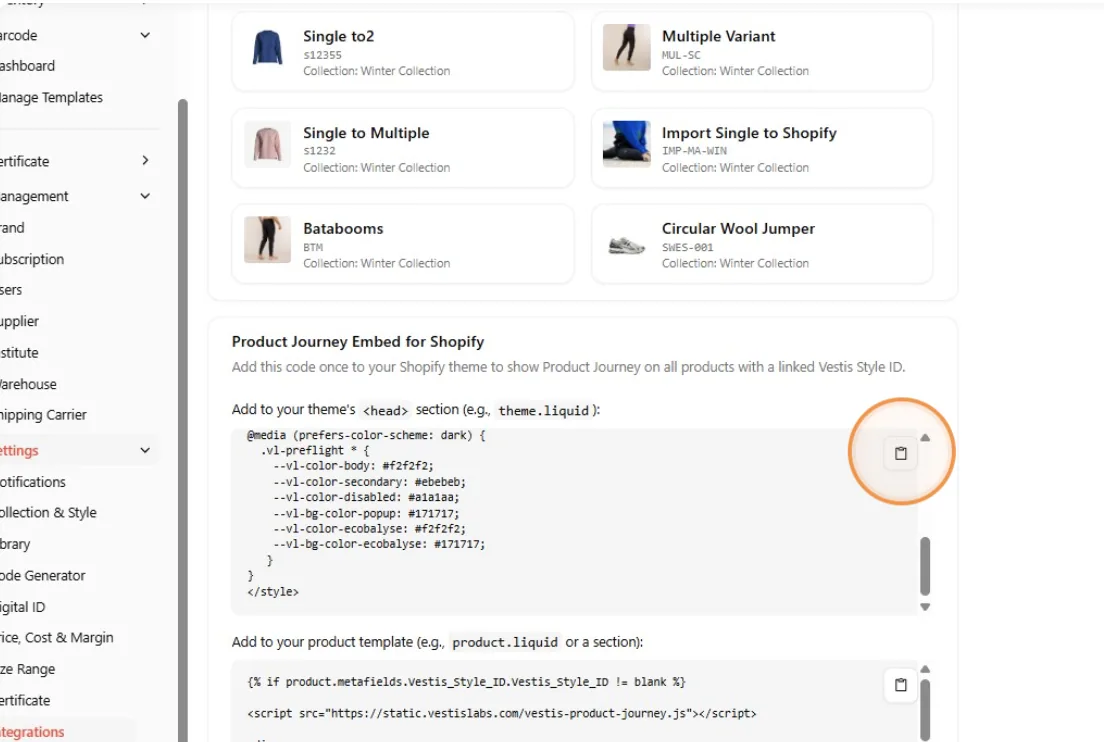Select the Single to Multiple title
The width and height of the screenshot is (1104, 742).
pyautogui.click(x=366, y=132)
